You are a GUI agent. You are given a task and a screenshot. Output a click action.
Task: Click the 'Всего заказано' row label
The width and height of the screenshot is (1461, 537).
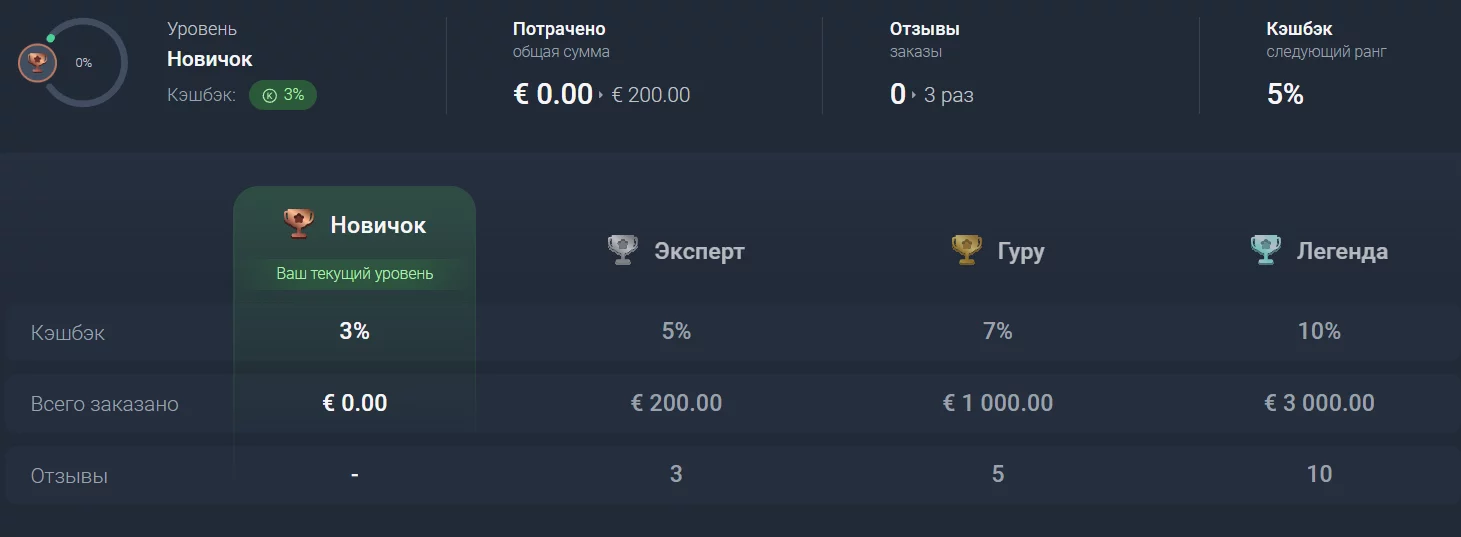105,404
